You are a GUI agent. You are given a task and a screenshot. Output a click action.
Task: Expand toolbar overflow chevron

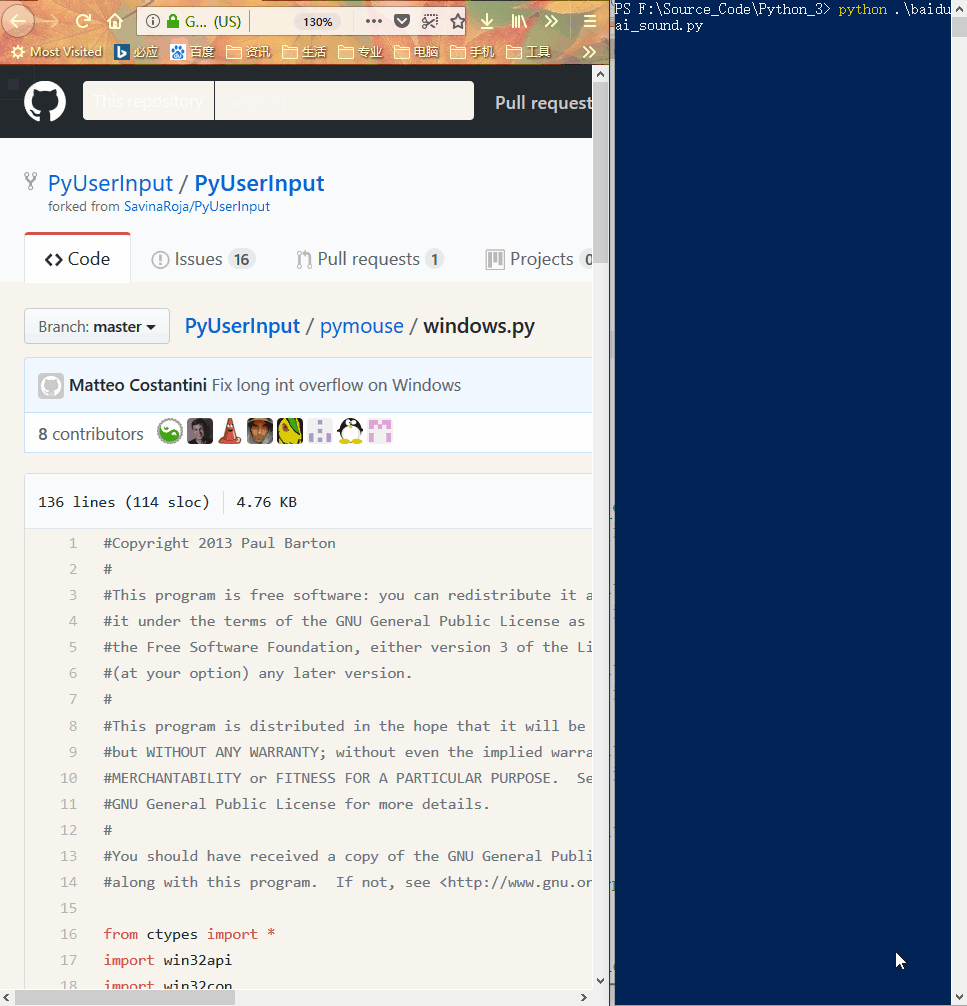[x=551, y=21]
